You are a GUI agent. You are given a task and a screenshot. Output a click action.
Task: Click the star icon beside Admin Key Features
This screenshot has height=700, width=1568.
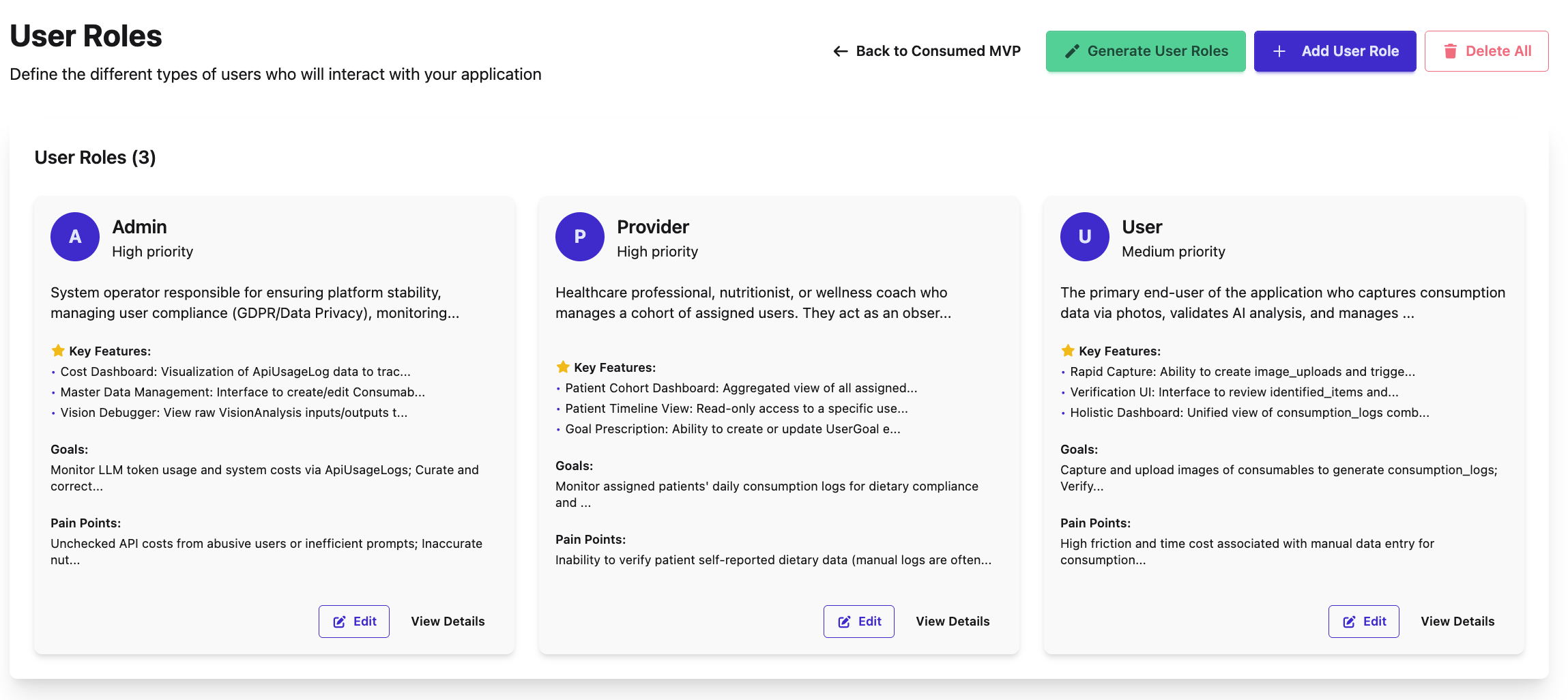coord(57,350)
